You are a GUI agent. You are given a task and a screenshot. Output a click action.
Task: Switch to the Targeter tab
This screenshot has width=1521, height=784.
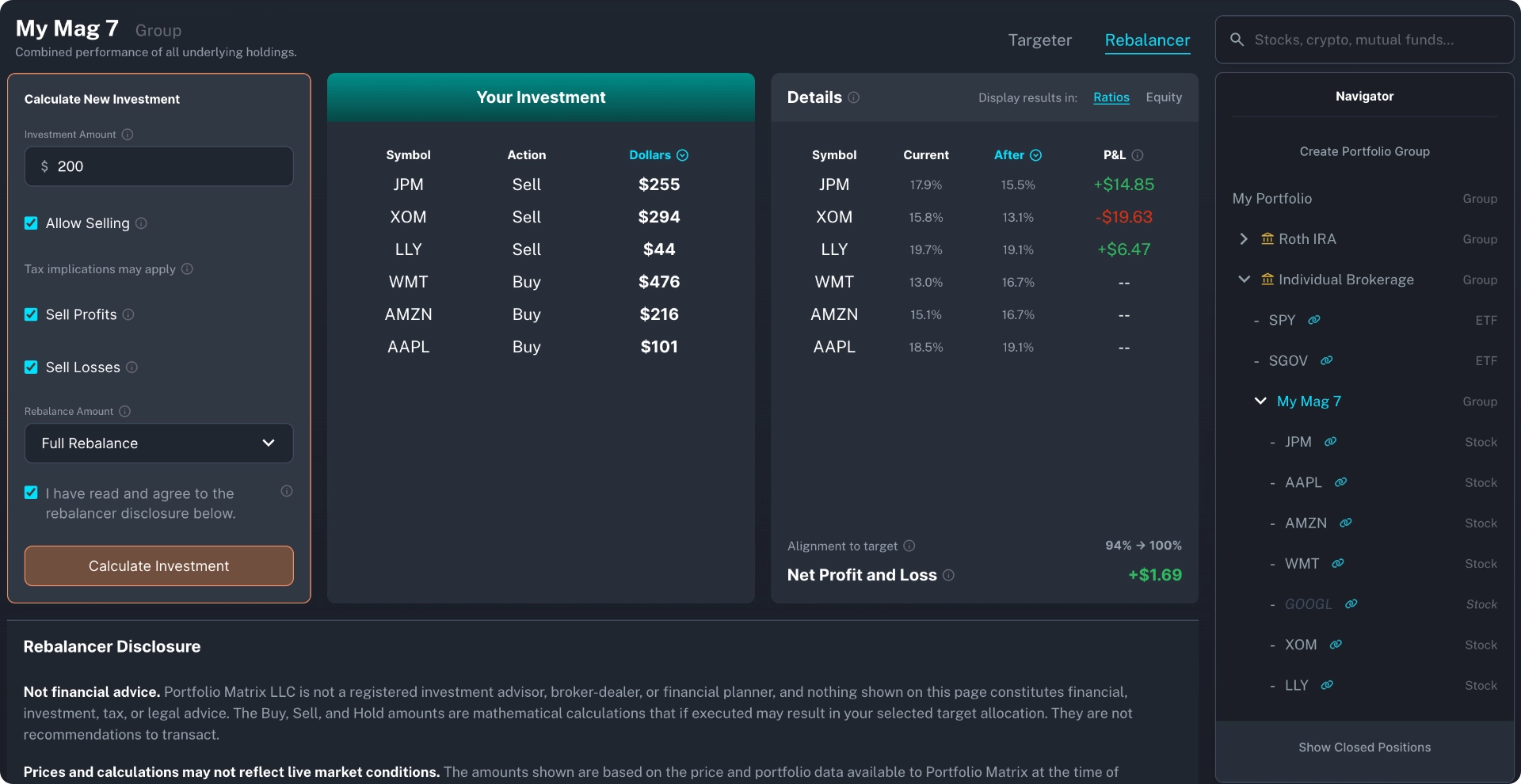(x=1039, y=40)
